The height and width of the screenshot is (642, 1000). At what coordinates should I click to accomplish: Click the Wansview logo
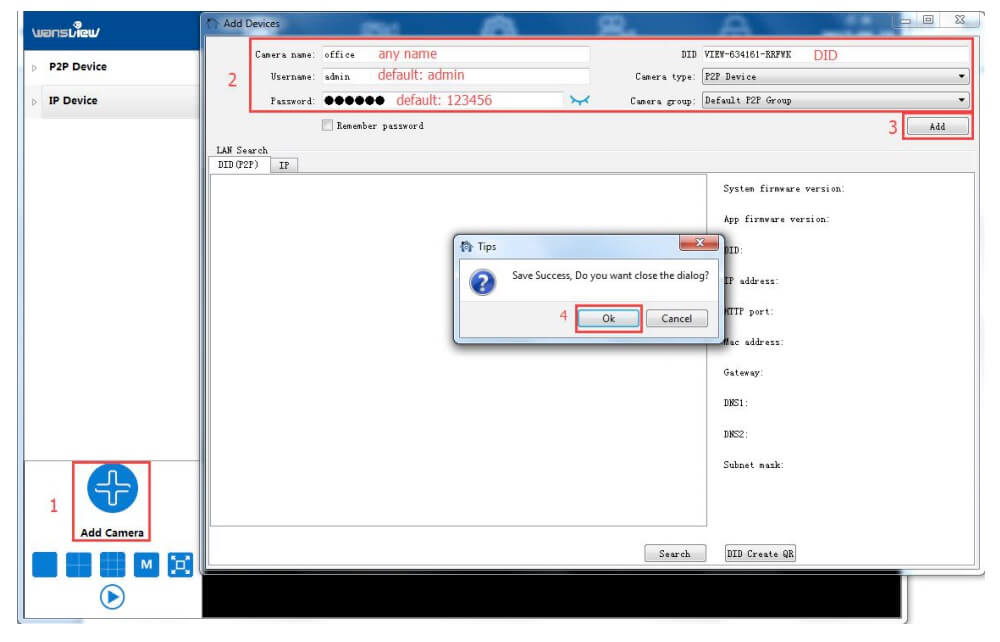click(66, 30)
